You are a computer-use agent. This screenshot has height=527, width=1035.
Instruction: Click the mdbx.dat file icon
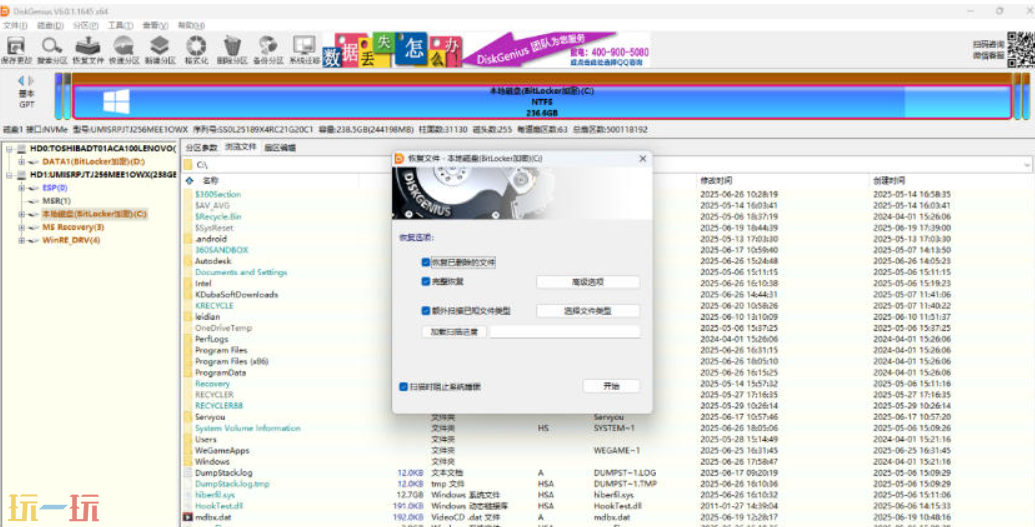click(188, 517)
